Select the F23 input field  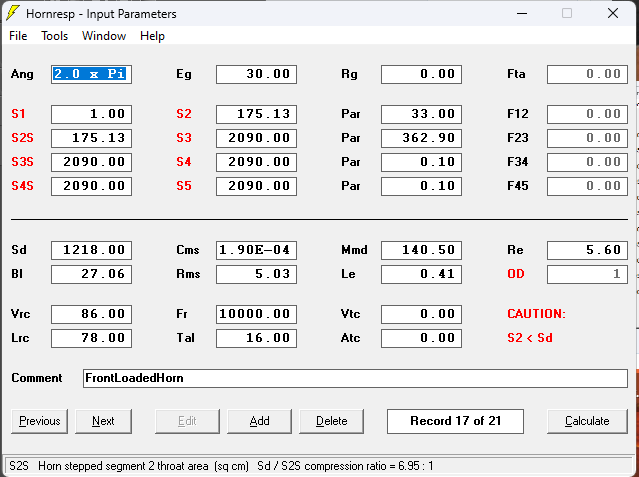click(x=587, y=138)
